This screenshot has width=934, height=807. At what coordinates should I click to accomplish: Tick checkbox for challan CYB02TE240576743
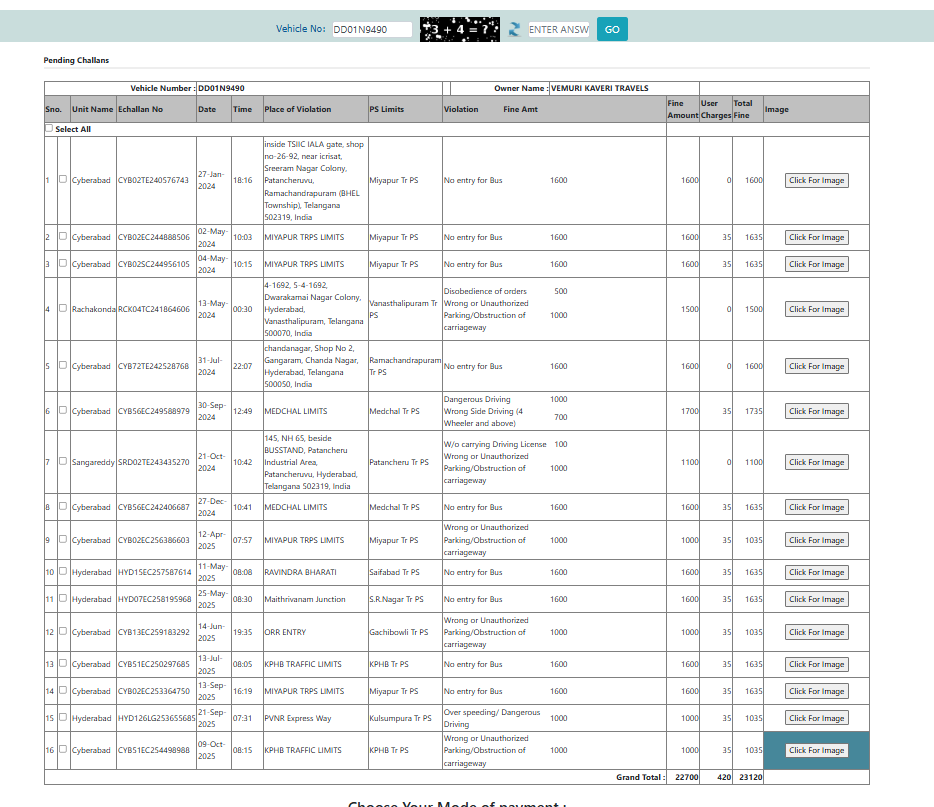pyautogui.click(x=63, y=180)
